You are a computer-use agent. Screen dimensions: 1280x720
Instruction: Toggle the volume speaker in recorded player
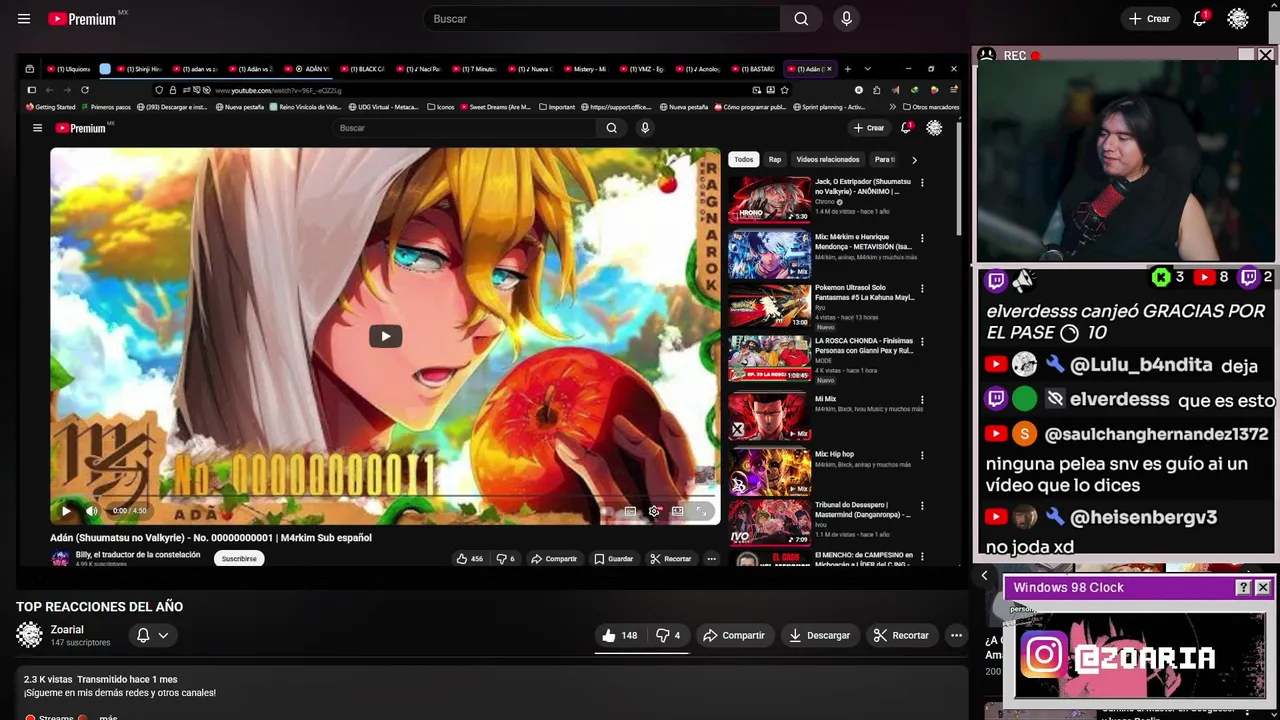pos(92,511)
